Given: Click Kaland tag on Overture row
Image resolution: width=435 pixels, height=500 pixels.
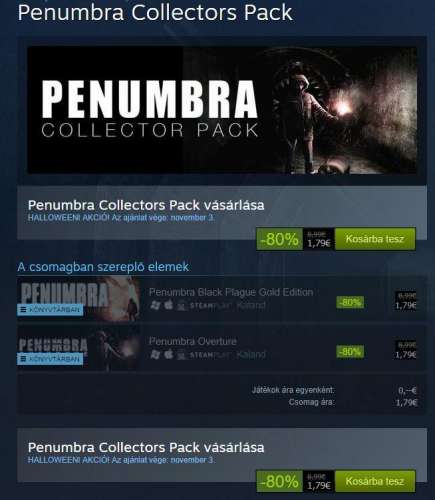Looking at the screenshot, I should coord(251,354).
